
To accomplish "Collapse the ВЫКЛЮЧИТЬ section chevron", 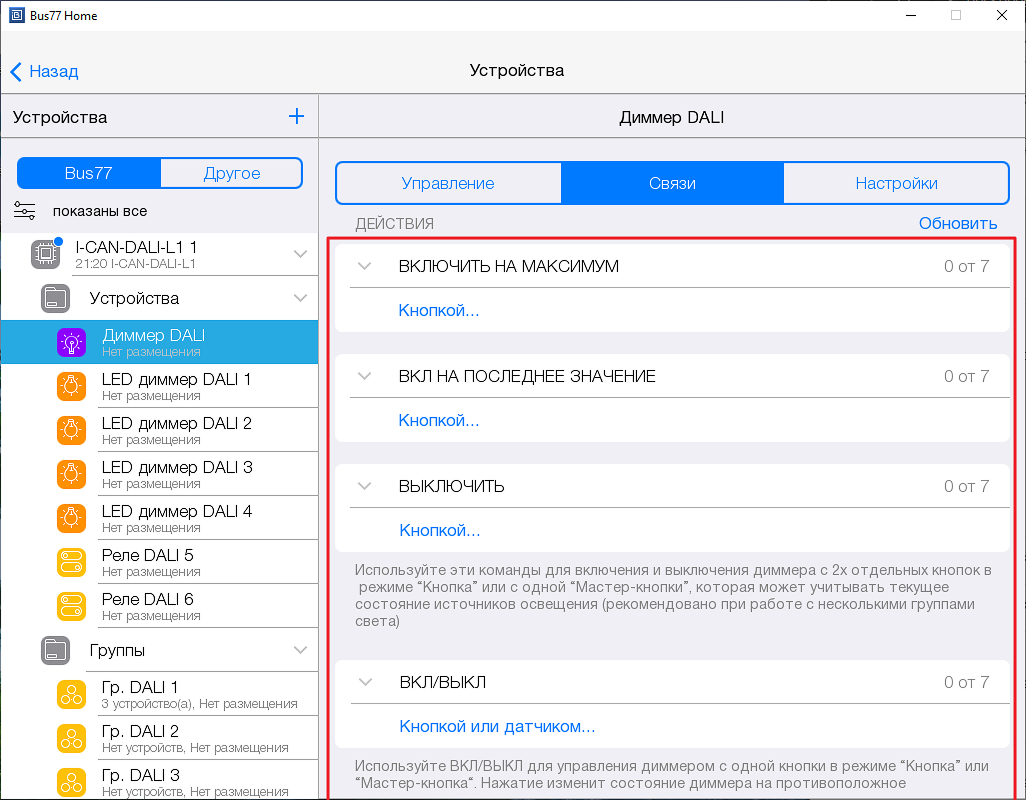I will (x=364, y=486).
